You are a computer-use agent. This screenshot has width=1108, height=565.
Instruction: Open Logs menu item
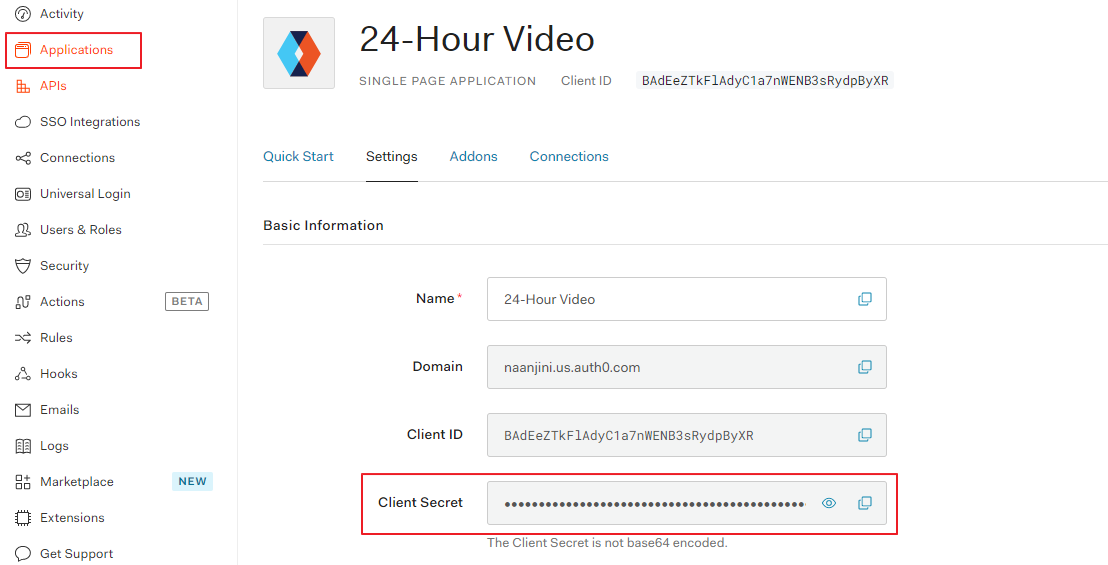(54, 446)
